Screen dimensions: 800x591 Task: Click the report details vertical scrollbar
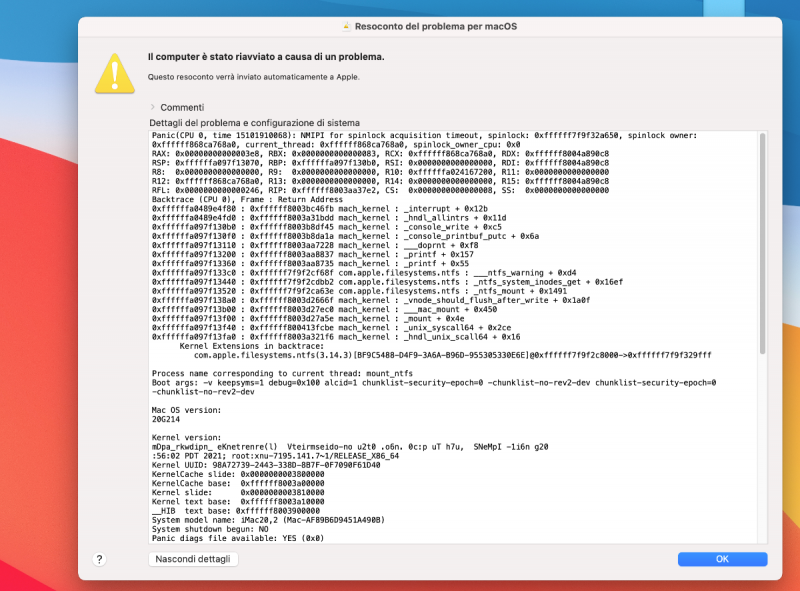click(762, 243)
